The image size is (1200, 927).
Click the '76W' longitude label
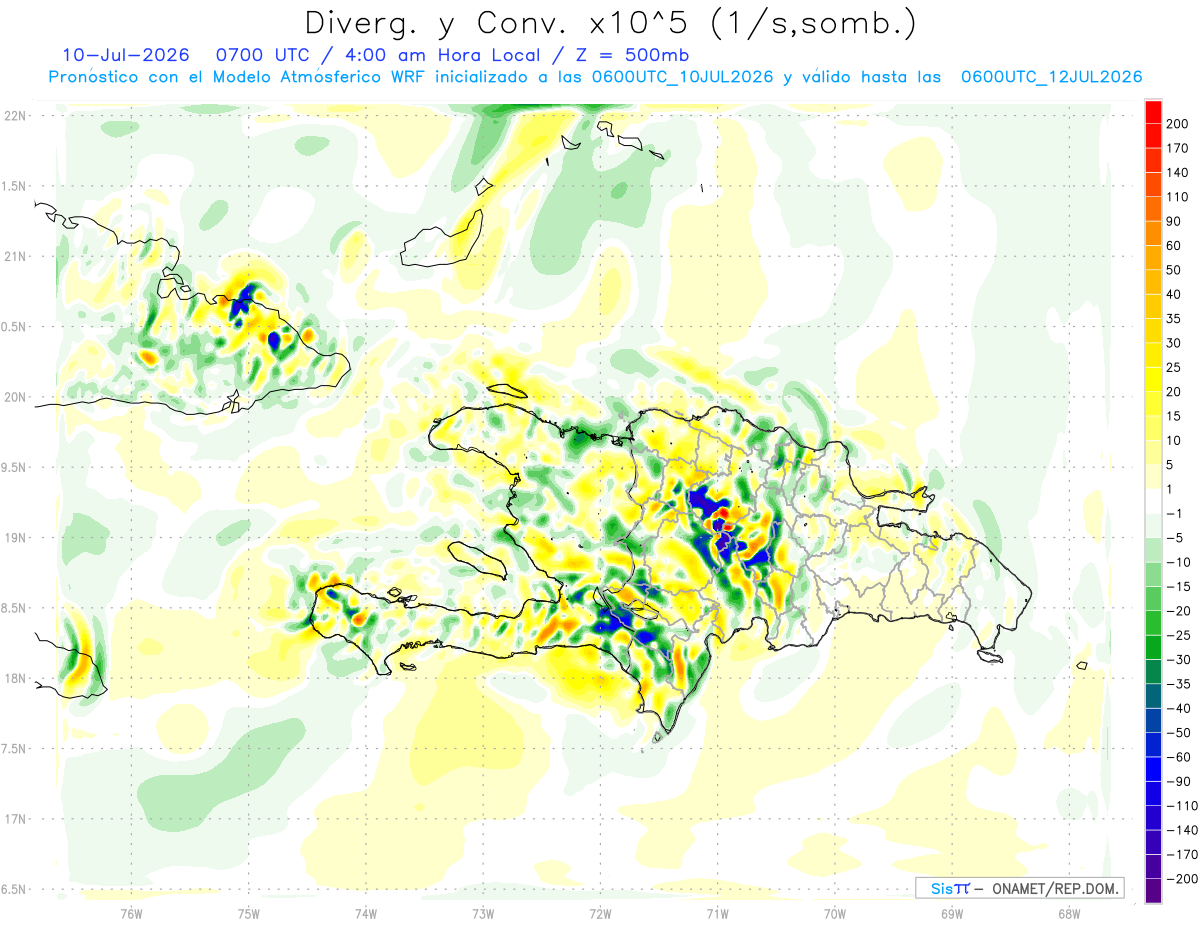click(132, 914)
